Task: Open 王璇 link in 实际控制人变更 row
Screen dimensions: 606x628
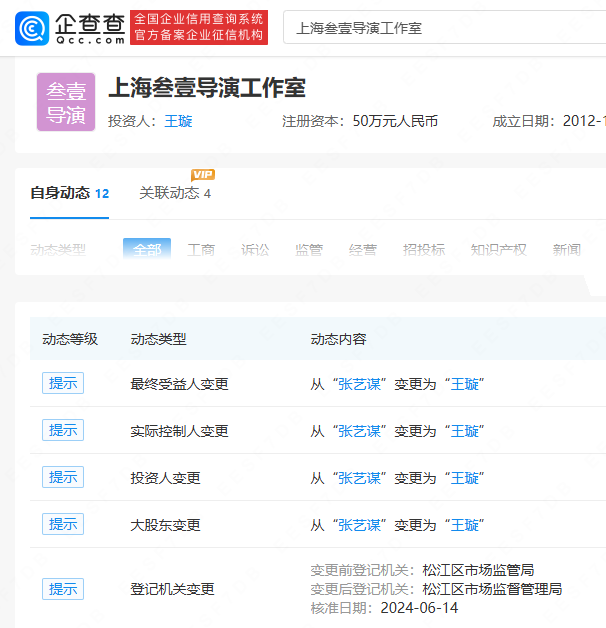Action: point(465,431)
